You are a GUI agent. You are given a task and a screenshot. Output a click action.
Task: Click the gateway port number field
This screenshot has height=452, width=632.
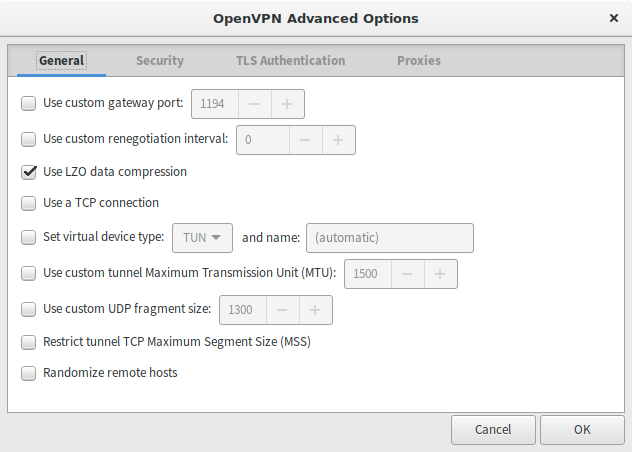215,104
